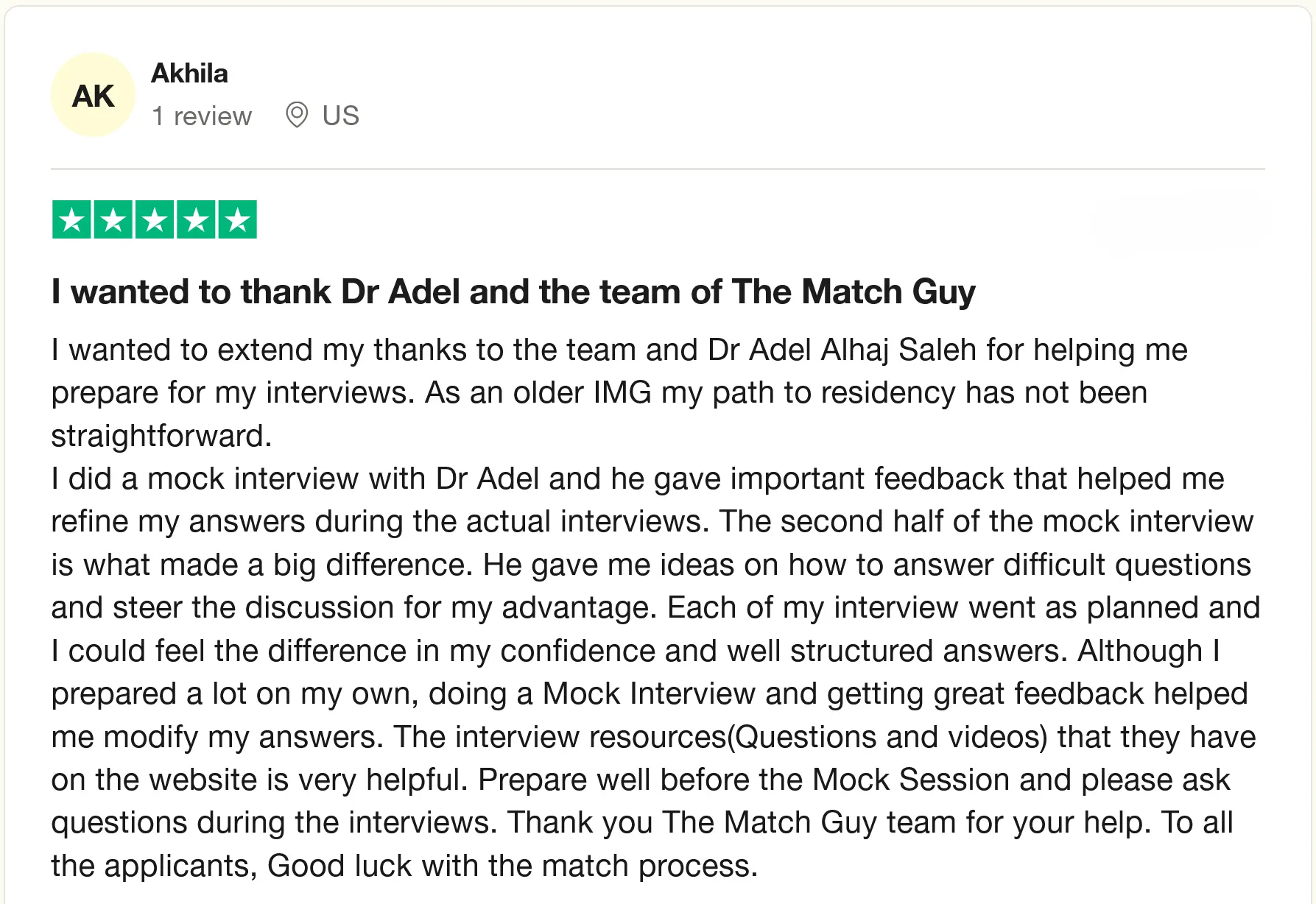This screenshot has height=904, width=1316.
Task: Click the third green rating star
Action: 155,220
